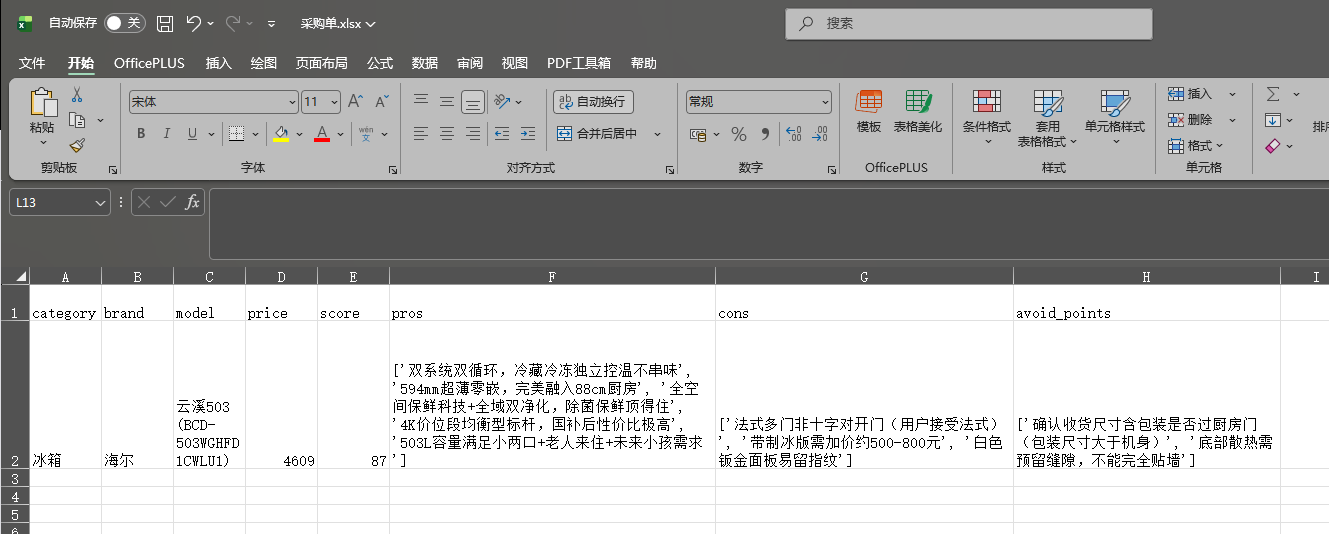
Task: Align text left
Action: pos(421,133)
